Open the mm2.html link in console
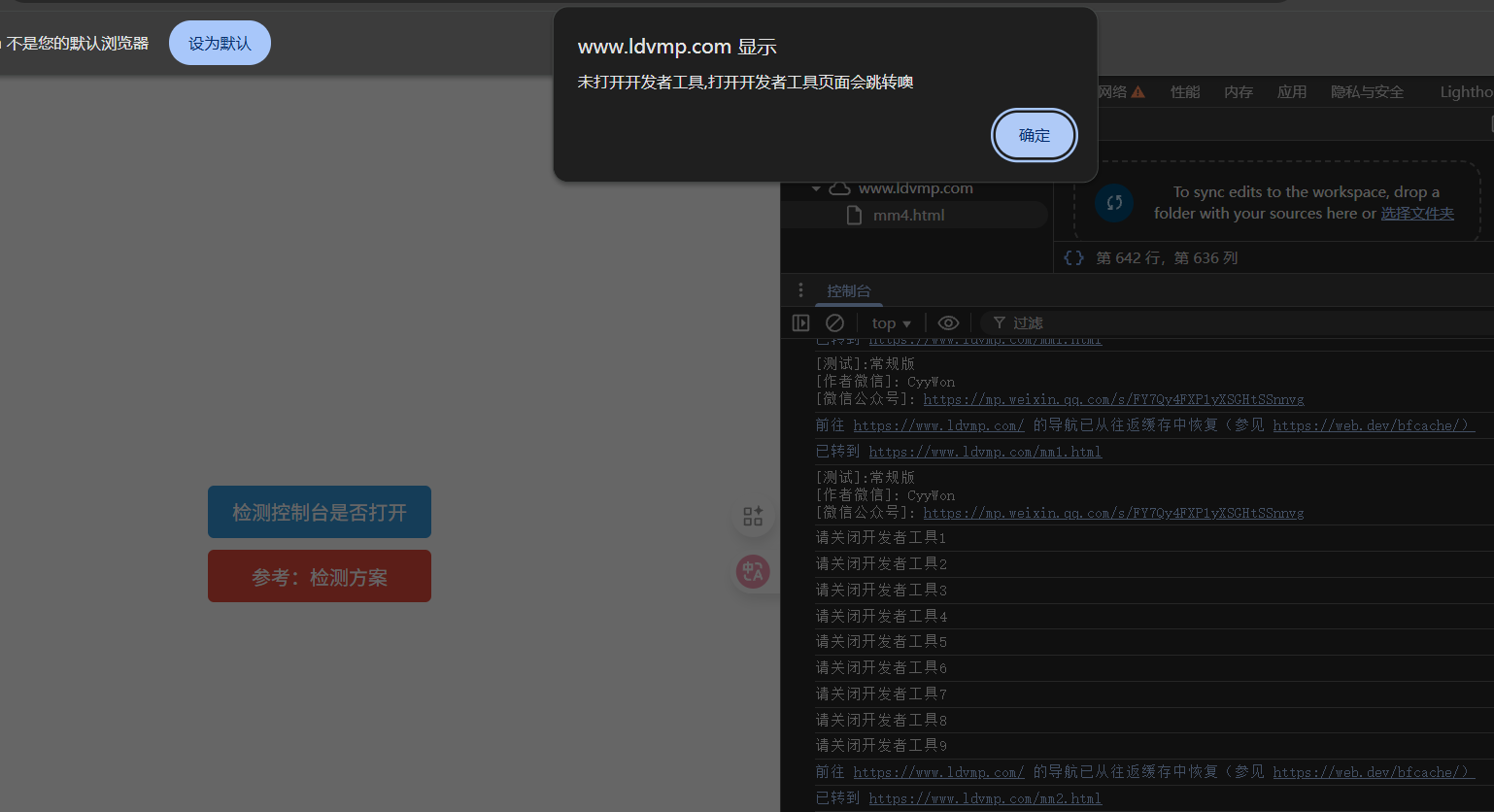This screenshot has width=1494, height=812. (x=985, y=798)
